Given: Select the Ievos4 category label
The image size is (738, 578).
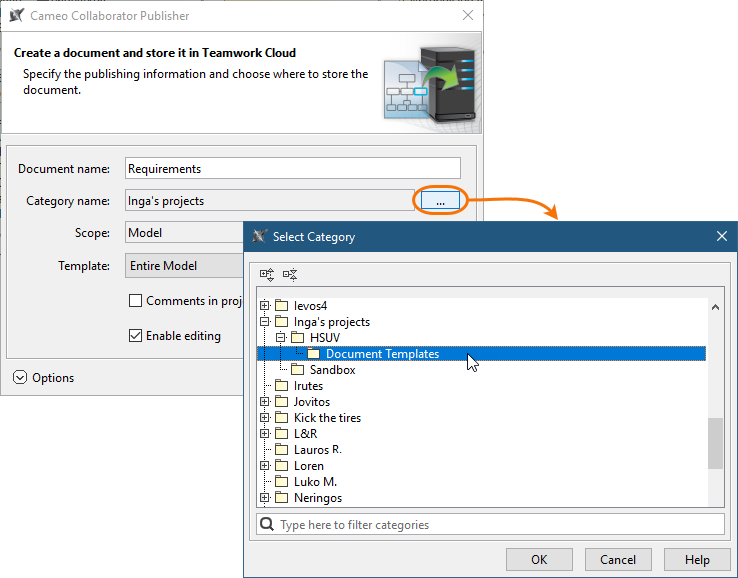Looking at the screenshot, I should coord(310,306).
